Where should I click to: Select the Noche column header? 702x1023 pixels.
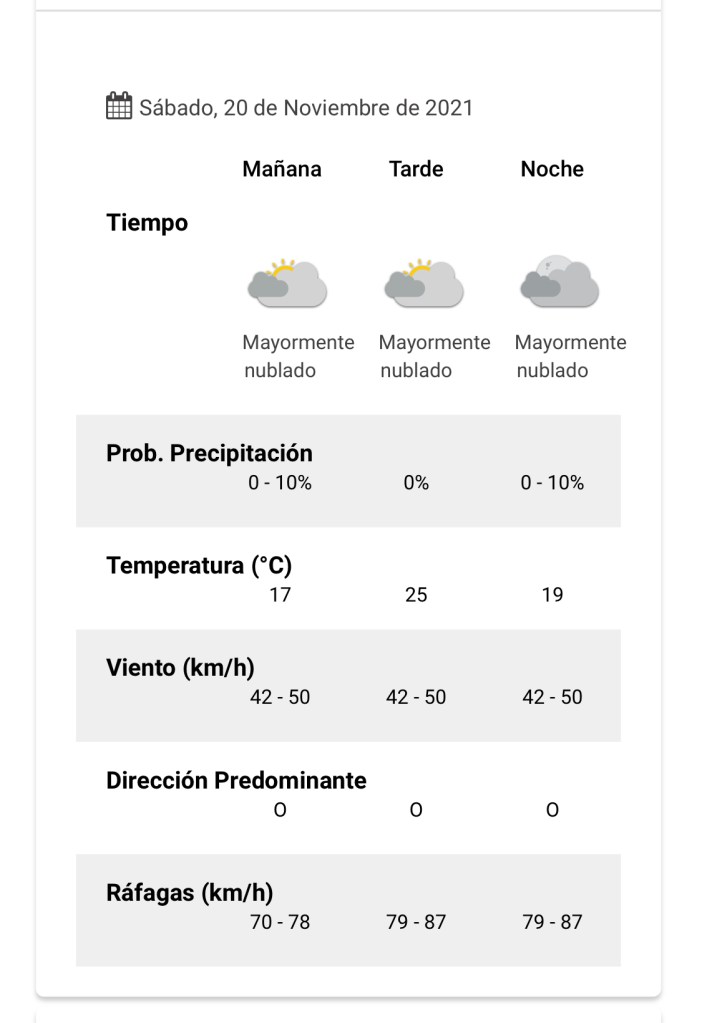pyautogui.click(x=552, y=169)
